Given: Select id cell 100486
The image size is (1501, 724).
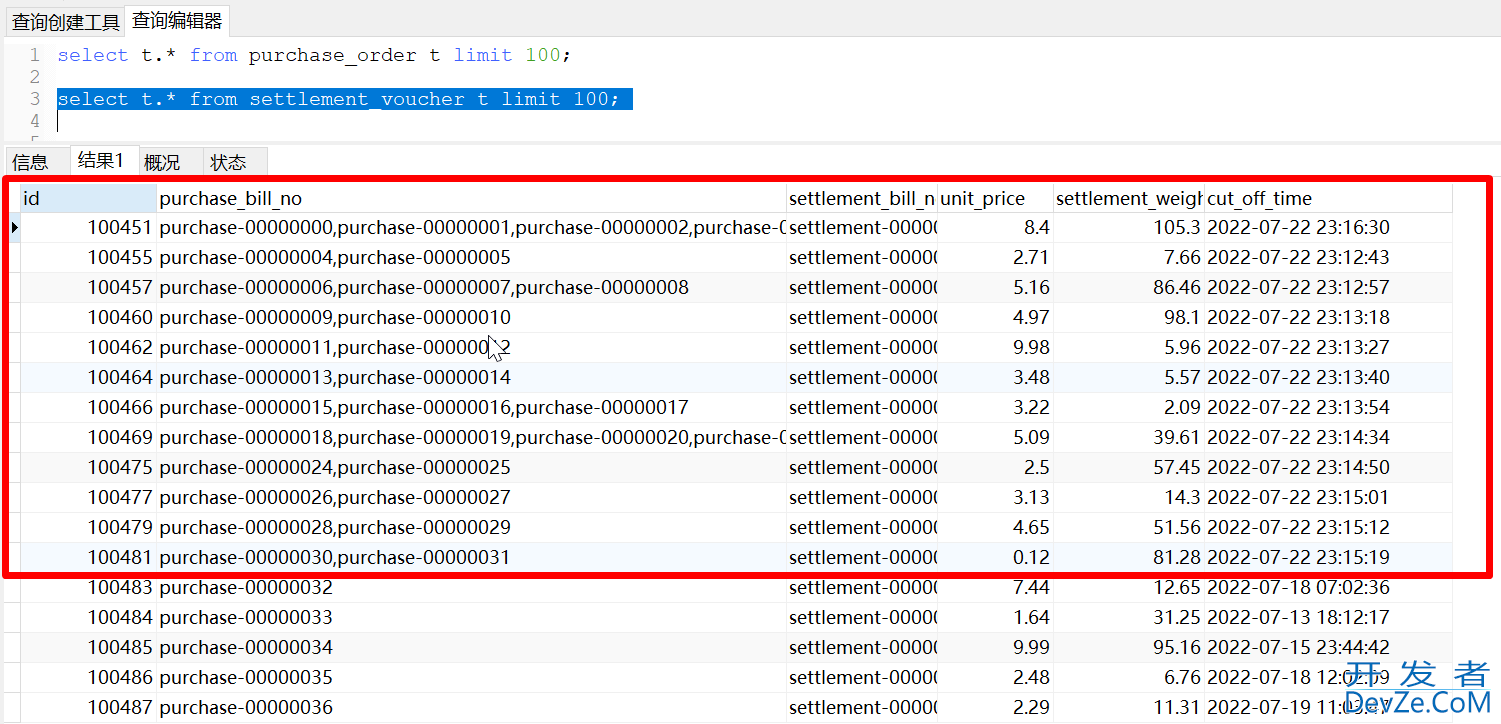Looking at the screenshot, I should click(88, 677).
